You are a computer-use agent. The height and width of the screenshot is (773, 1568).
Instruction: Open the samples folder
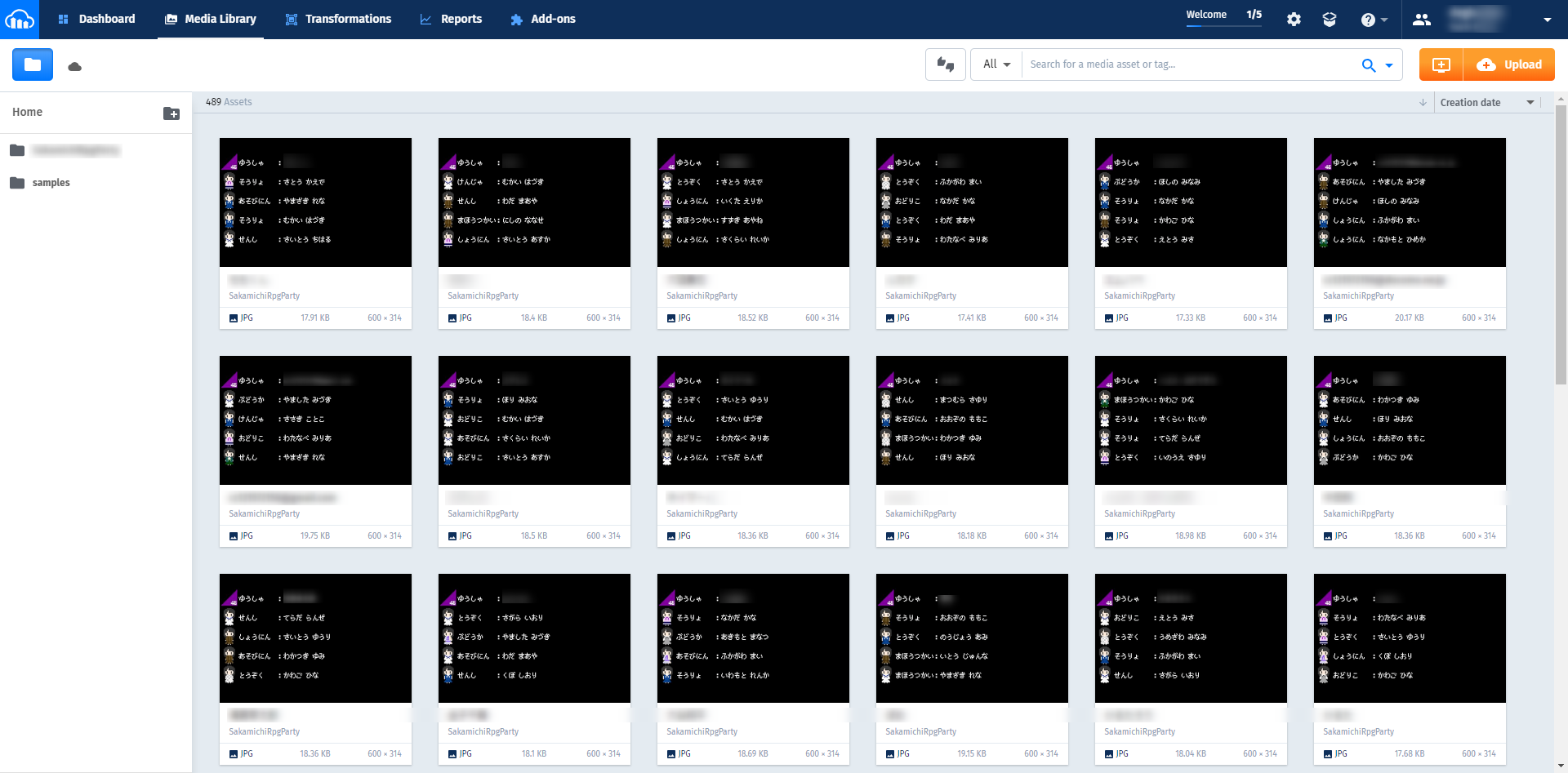(51, 183)
